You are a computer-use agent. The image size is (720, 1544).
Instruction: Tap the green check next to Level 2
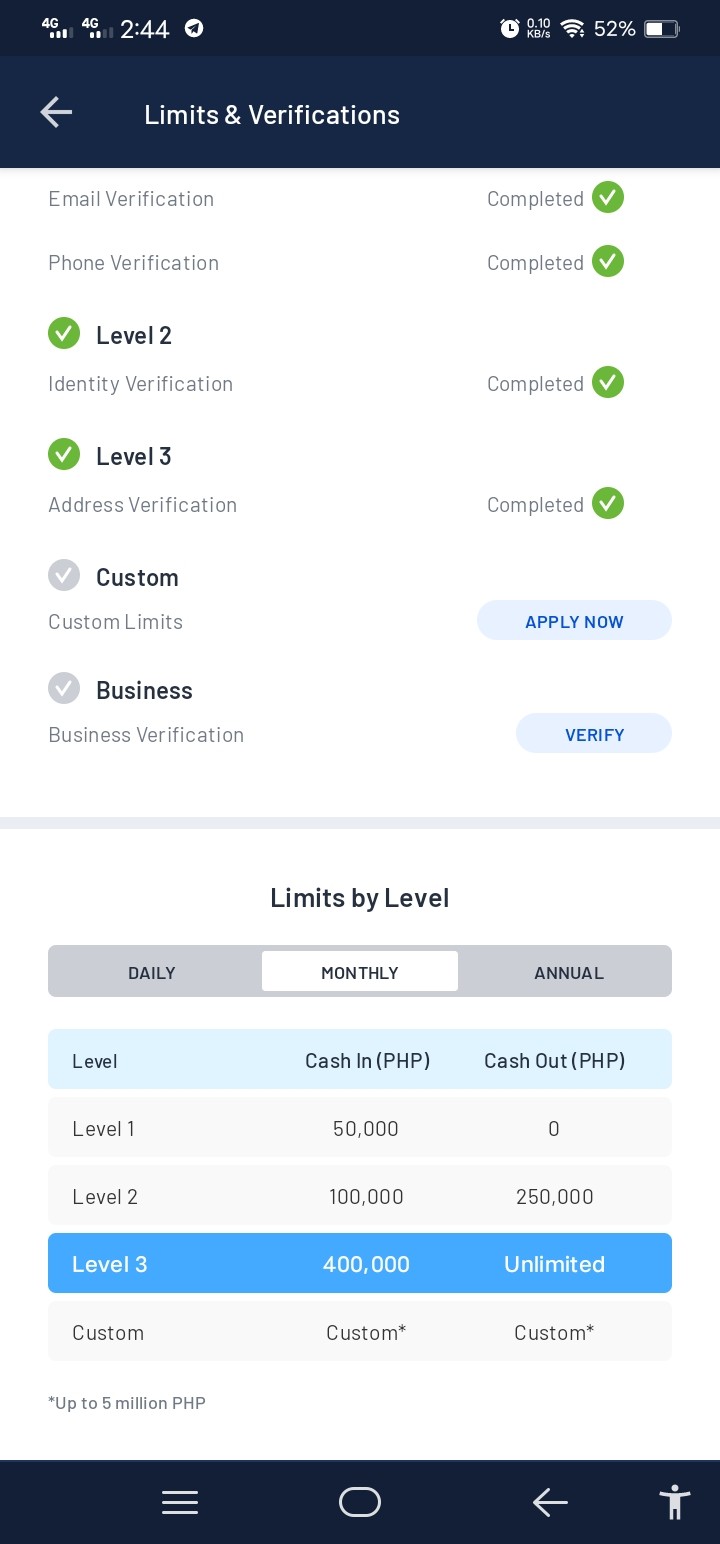tap(64, 333)
